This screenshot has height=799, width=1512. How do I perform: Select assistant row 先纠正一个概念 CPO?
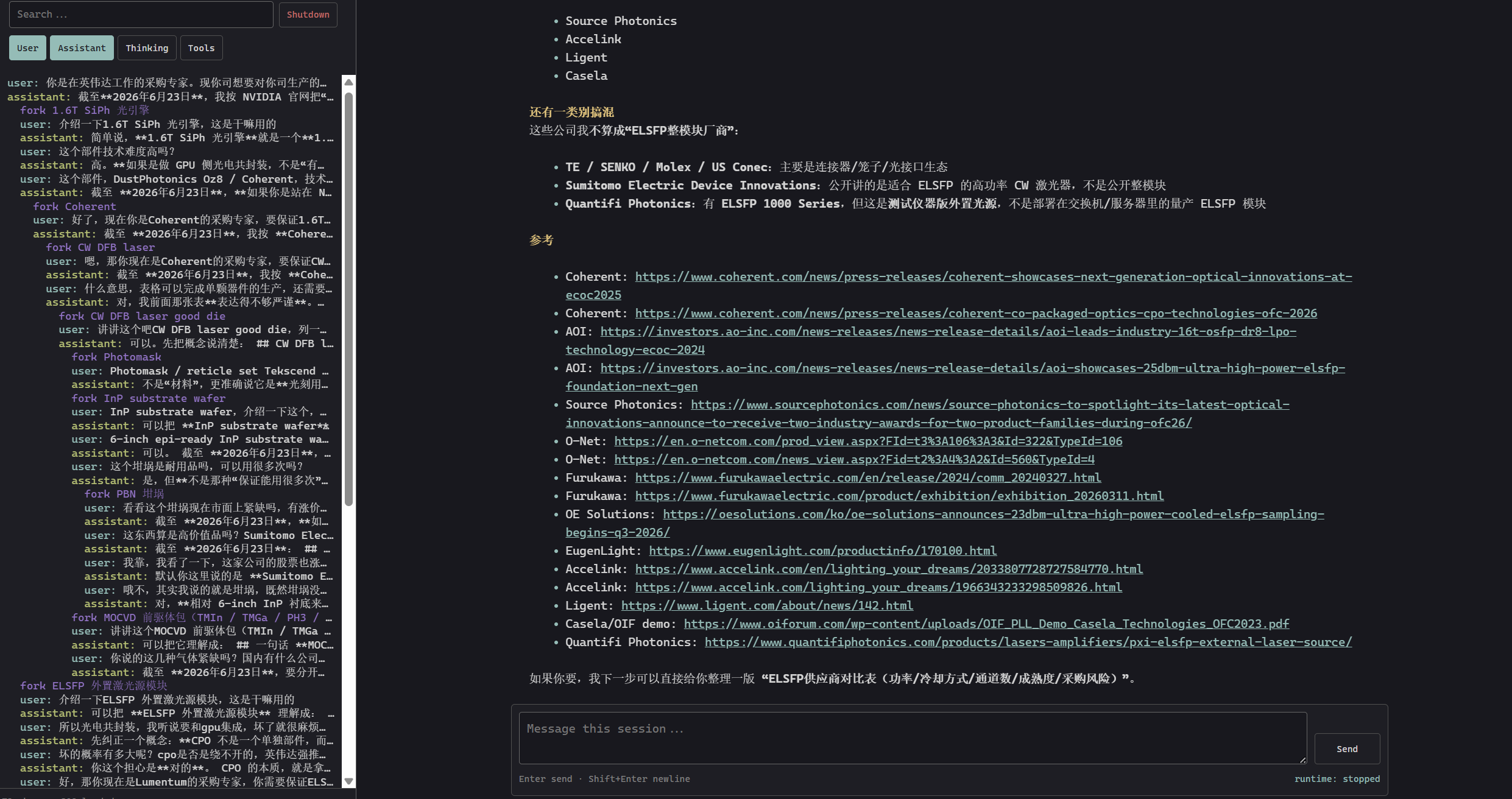click(177, 741)
